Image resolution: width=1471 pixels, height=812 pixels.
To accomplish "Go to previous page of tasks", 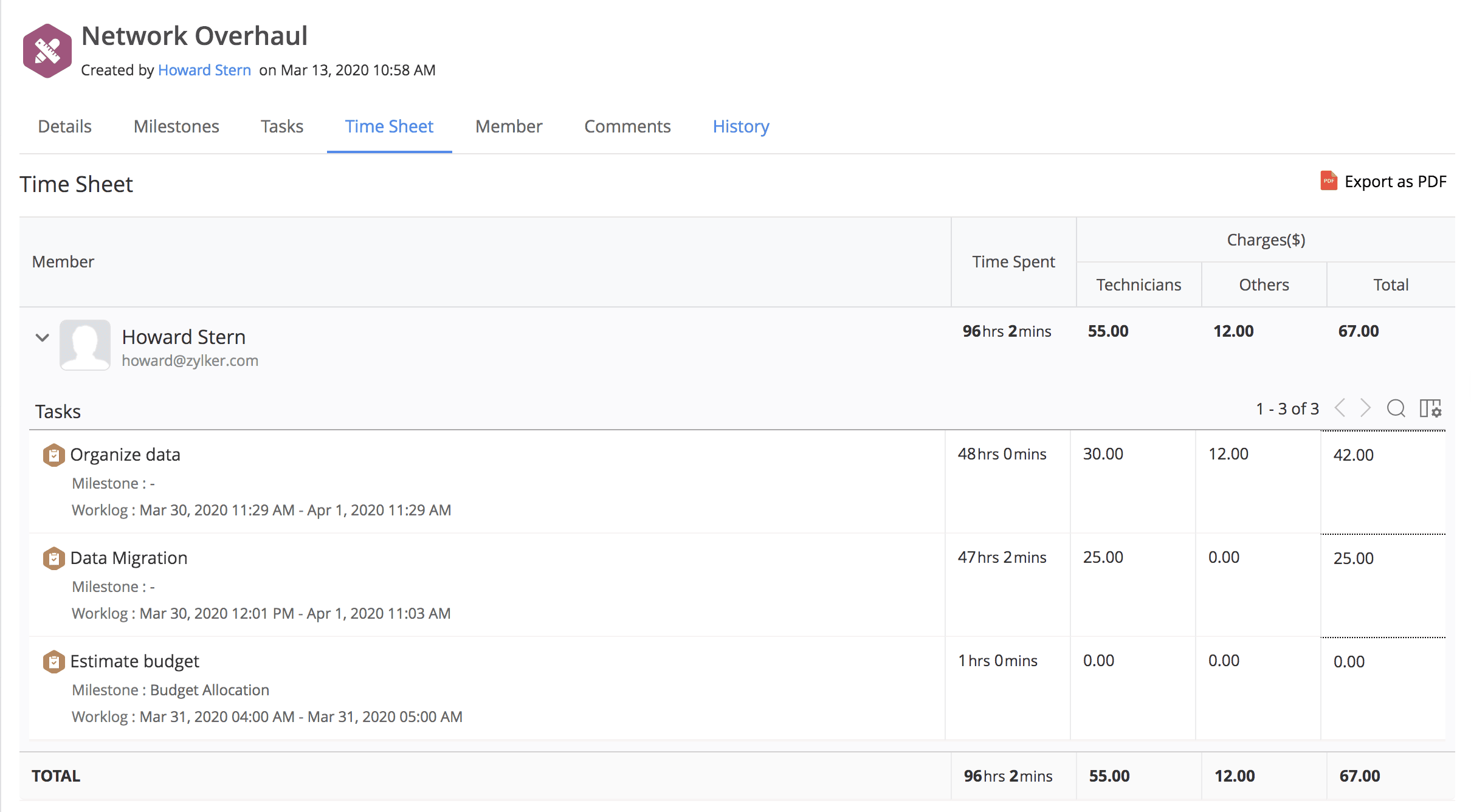I will [x=1340, y=408].
